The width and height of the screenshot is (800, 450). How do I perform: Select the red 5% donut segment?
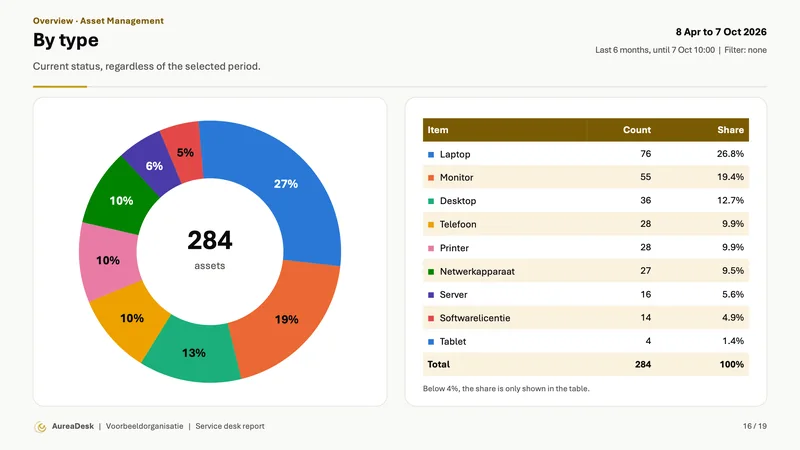[x=184, y=152]
